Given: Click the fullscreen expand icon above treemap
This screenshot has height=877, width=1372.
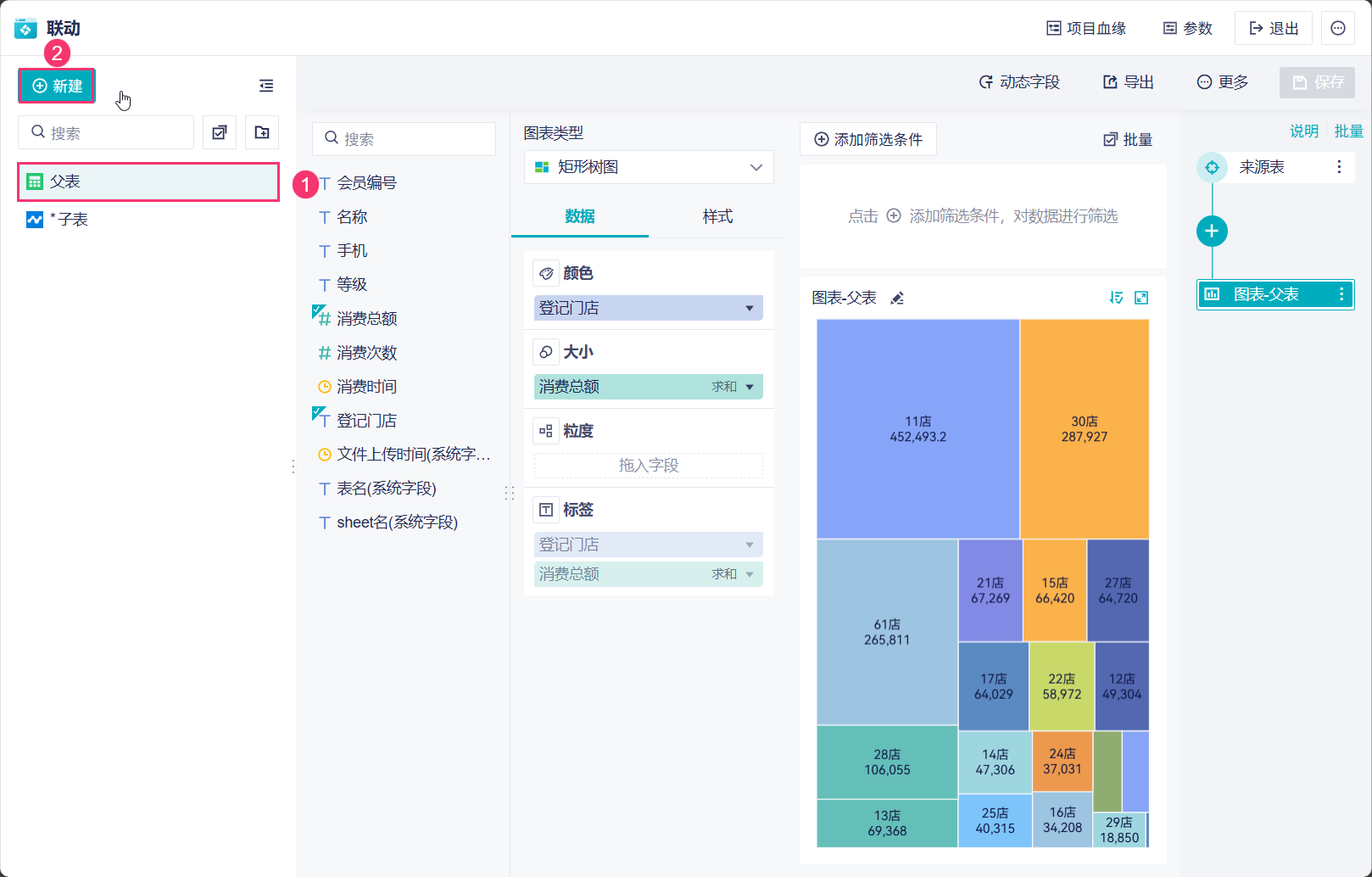Looking at the screenshot, I should (x=1141, y=298).
